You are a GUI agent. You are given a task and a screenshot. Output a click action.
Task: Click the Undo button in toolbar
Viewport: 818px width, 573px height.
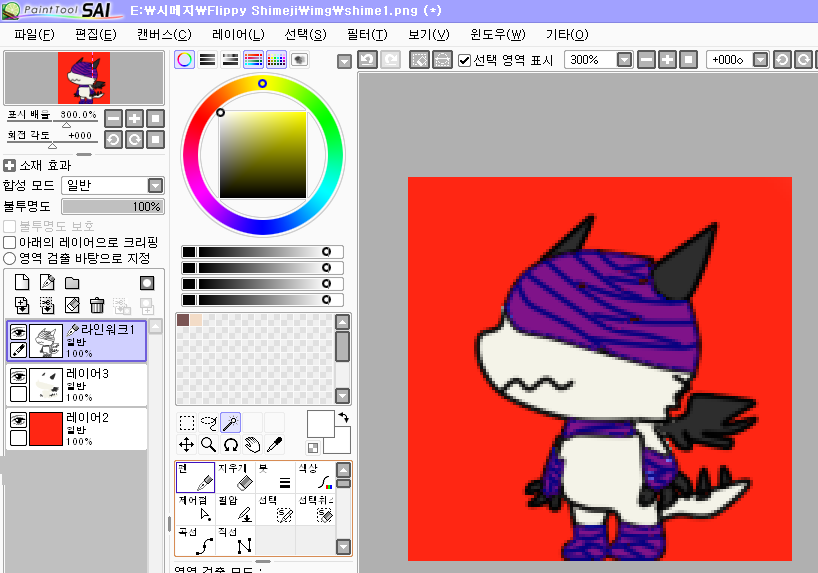pos(367,60)
